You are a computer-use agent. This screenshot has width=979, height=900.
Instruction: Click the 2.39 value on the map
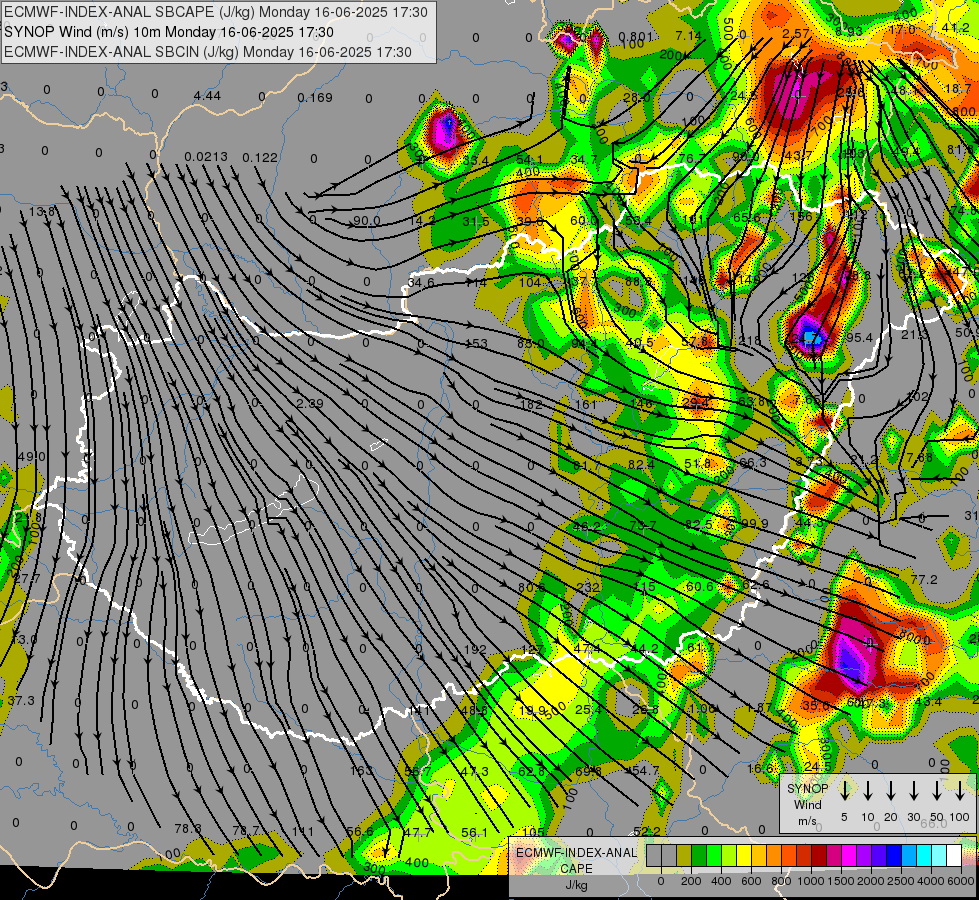tap(310, 403)
